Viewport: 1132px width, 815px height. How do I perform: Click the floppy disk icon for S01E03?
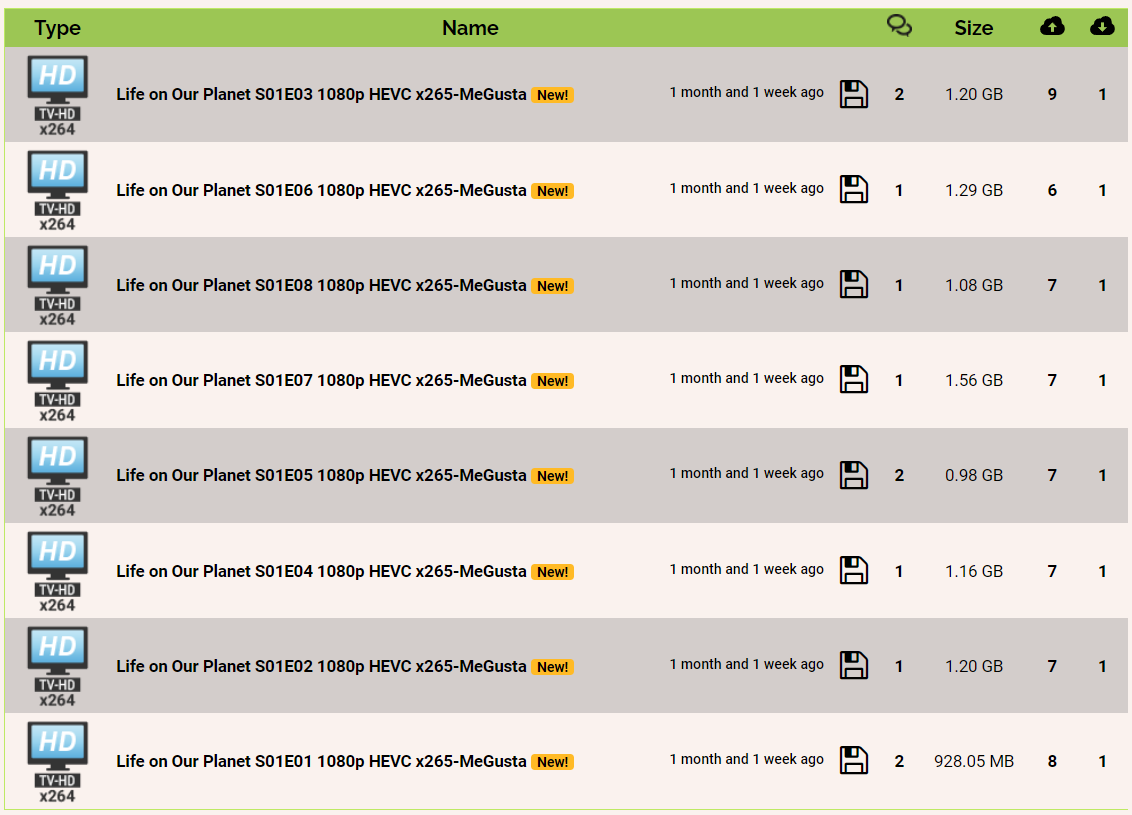click(853, 94)
